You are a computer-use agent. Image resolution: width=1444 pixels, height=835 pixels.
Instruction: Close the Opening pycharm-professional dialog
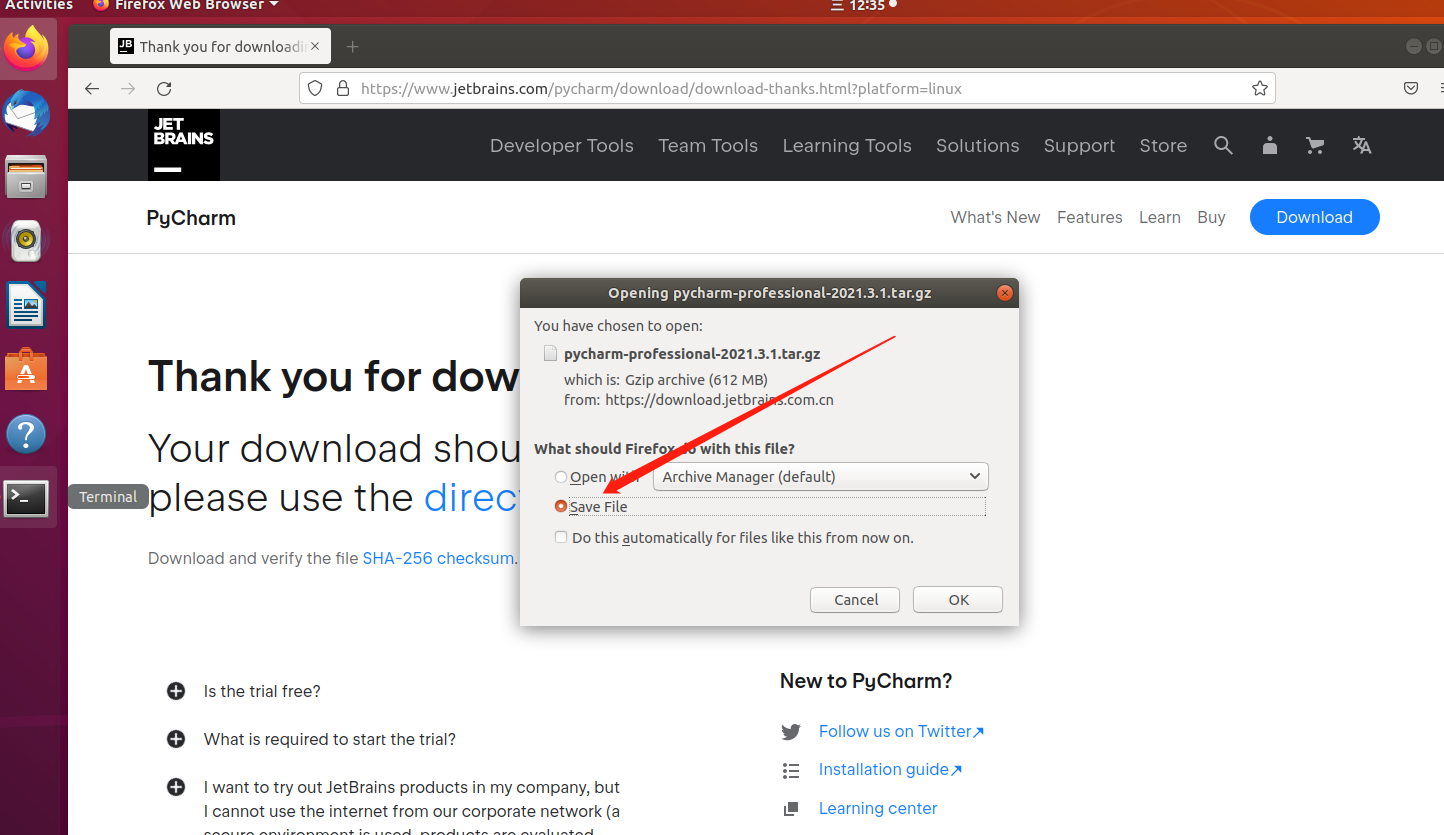[1005, 293]
